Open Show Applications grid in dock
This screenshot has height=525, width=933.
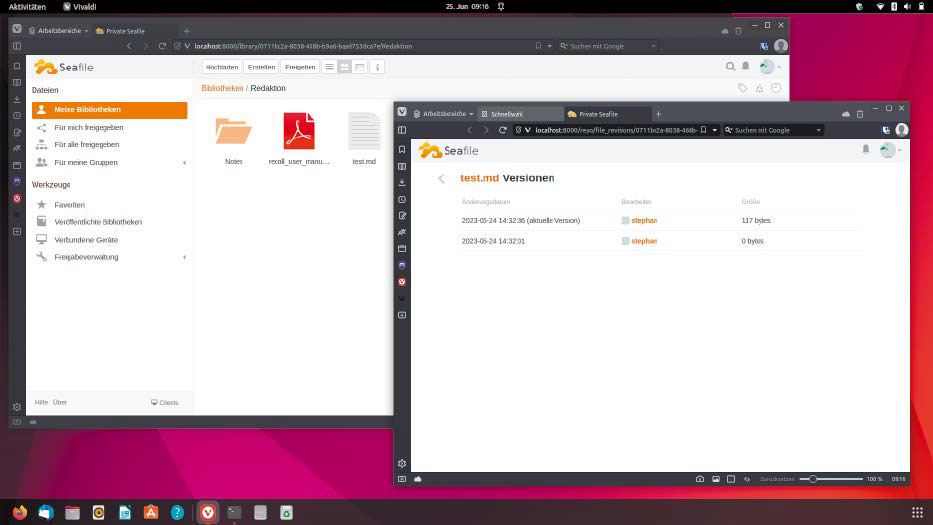[917, 512]
